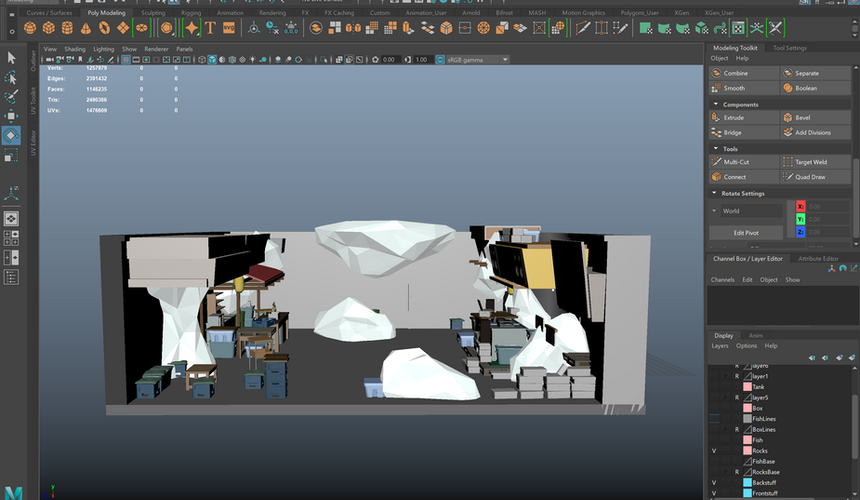Toggle R display type of BoxLines layer

(737, 429)
